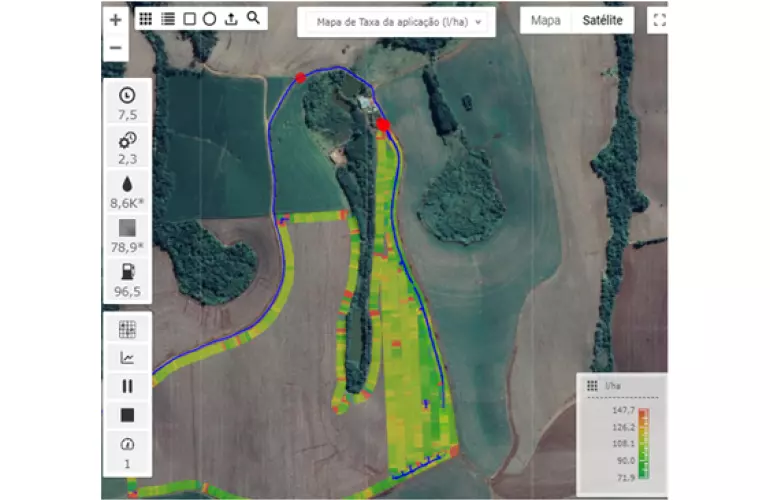Pause the route playback
This screenshot has width=770, height=500.
pyautogui.click(x=127, y=386)
